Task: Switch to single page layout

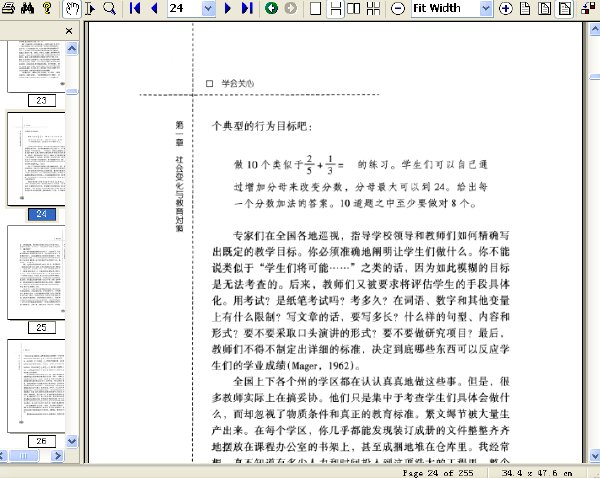Action: tap(315, 8)
